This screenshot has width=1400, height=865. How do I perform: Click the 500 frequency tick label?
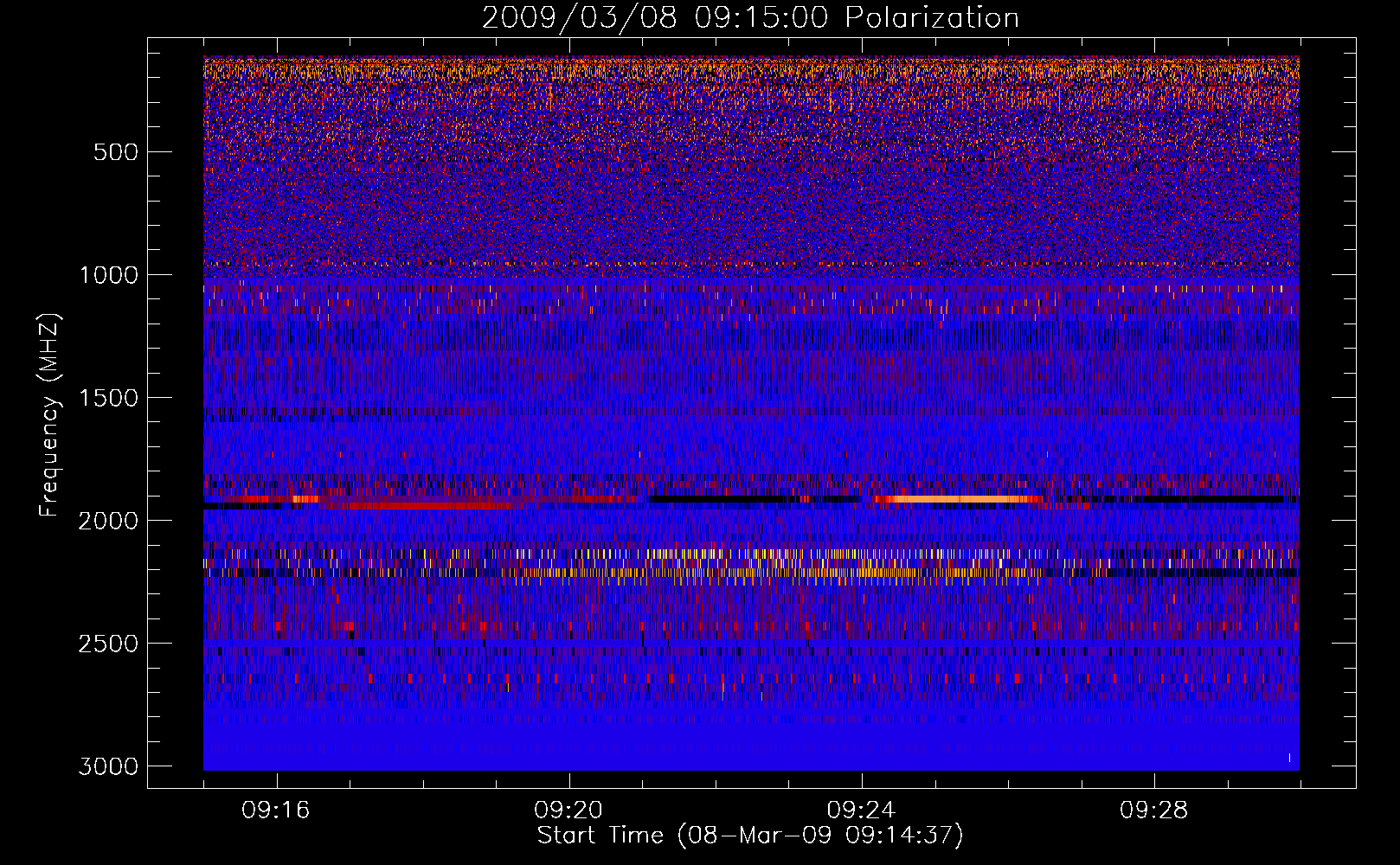click(x=115, y=152)
